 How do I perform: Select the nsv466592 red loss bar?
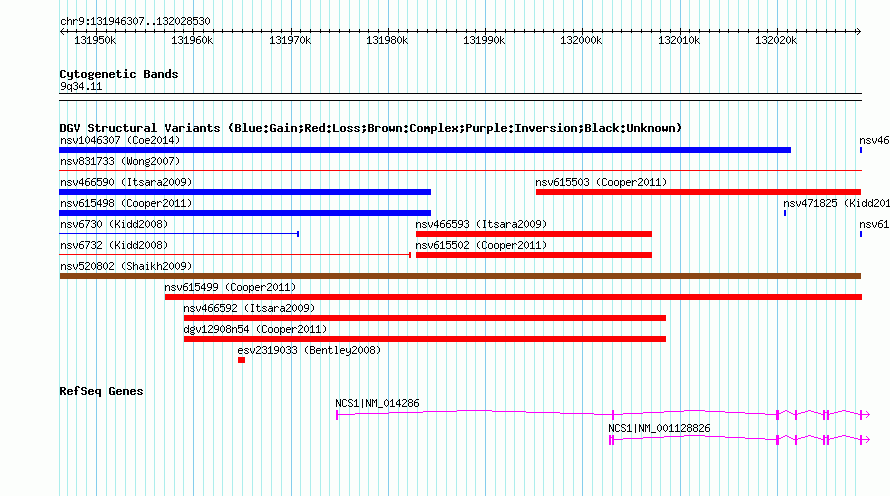(x=425, y=318)
